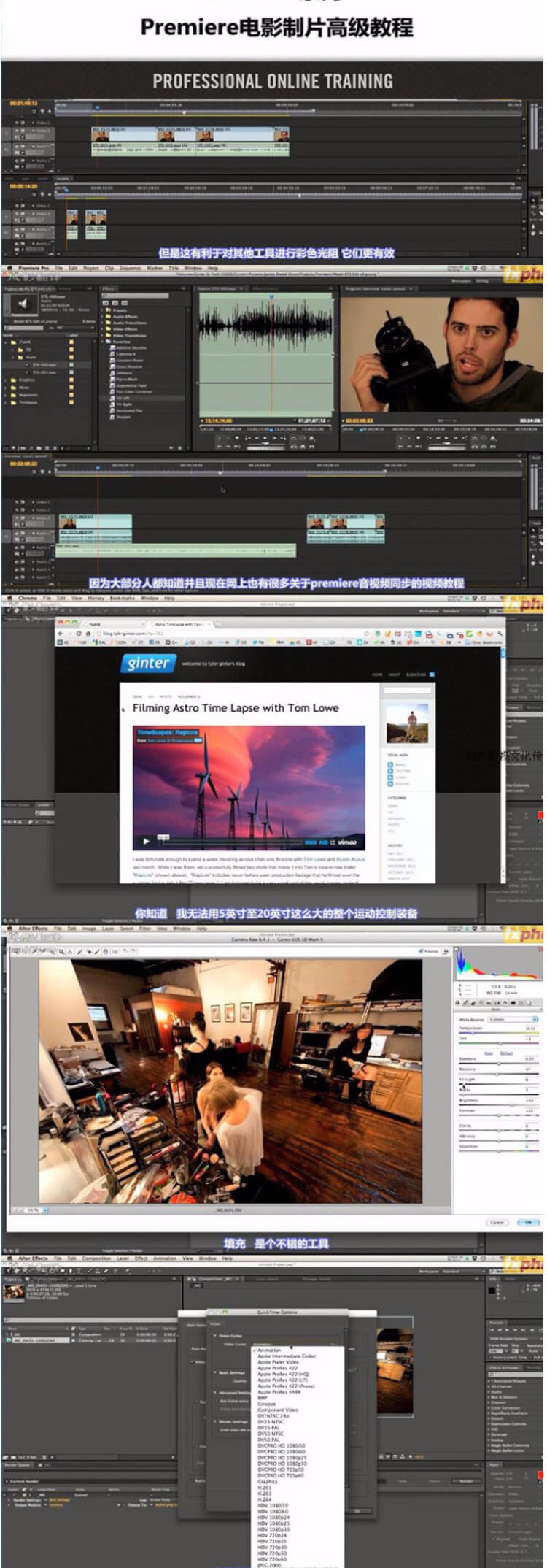The width and height of the screenshot is (547, 1568).
Task: Collapse Bitrate Settings in QuickTime Options
Action: 215,1421
